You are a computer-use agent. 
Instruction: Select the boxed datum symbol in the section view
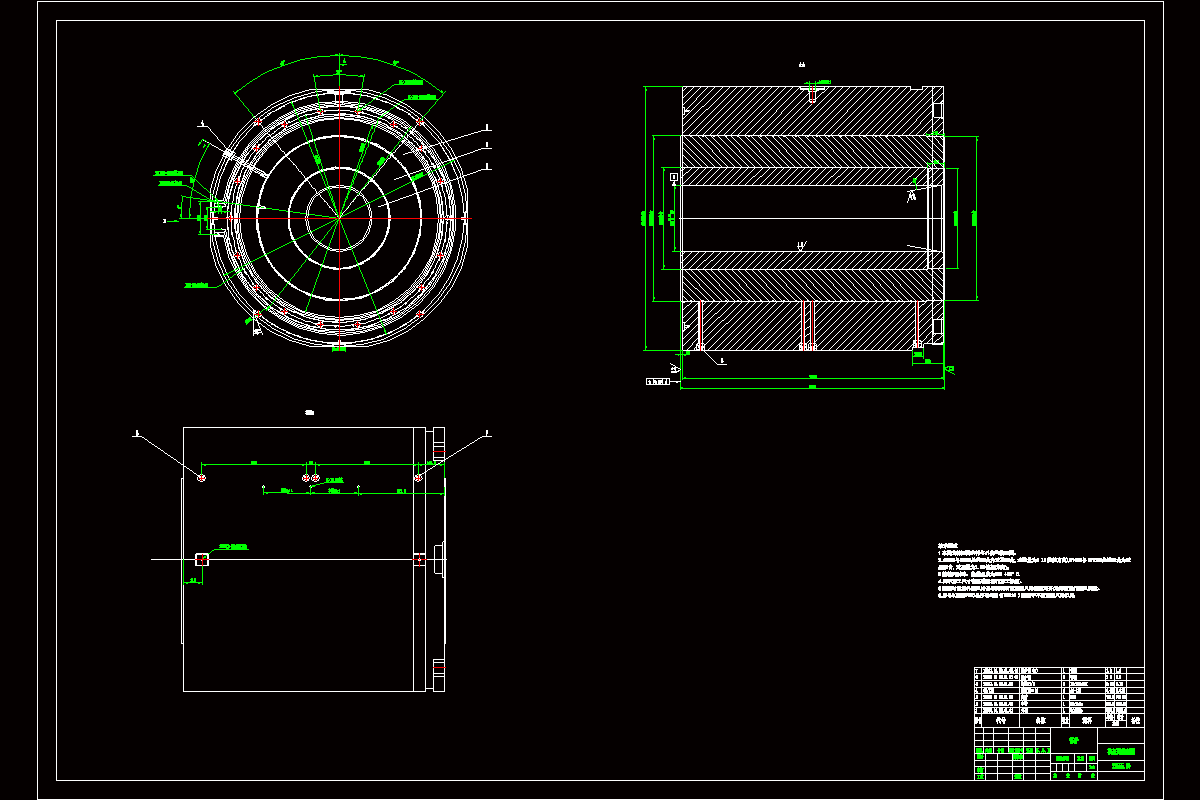674,177
